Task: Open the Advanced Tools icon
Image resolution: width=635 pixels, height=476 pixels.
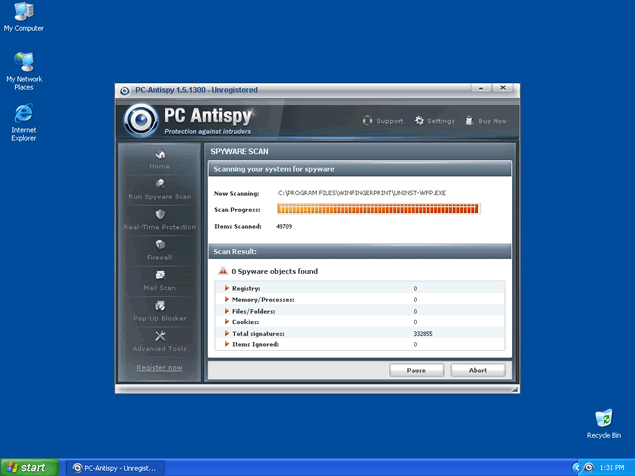Action: [159, 337]
